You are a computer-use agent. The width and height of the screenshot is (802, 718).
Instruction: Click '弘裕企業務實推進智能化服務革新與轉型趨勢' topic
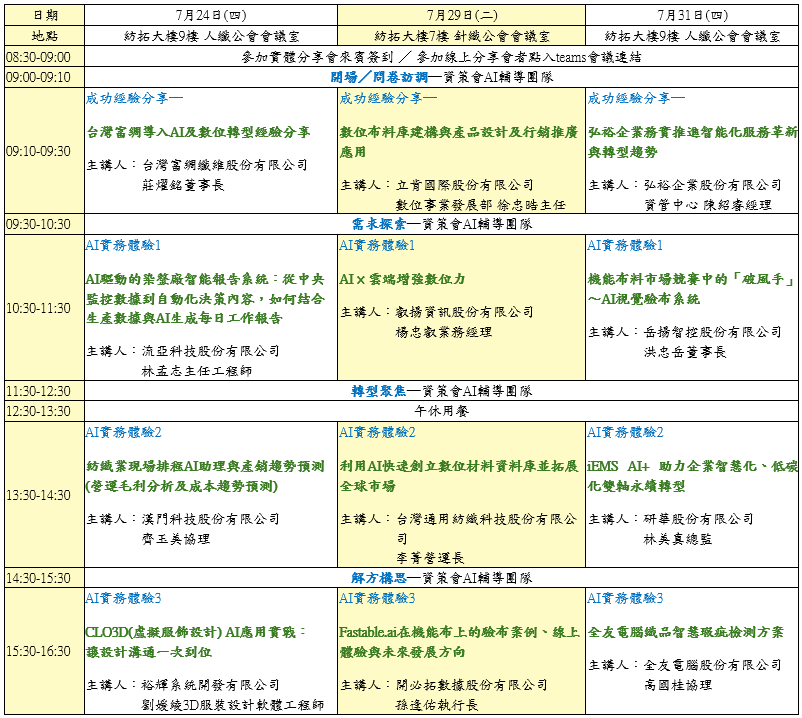click(693, 142)
